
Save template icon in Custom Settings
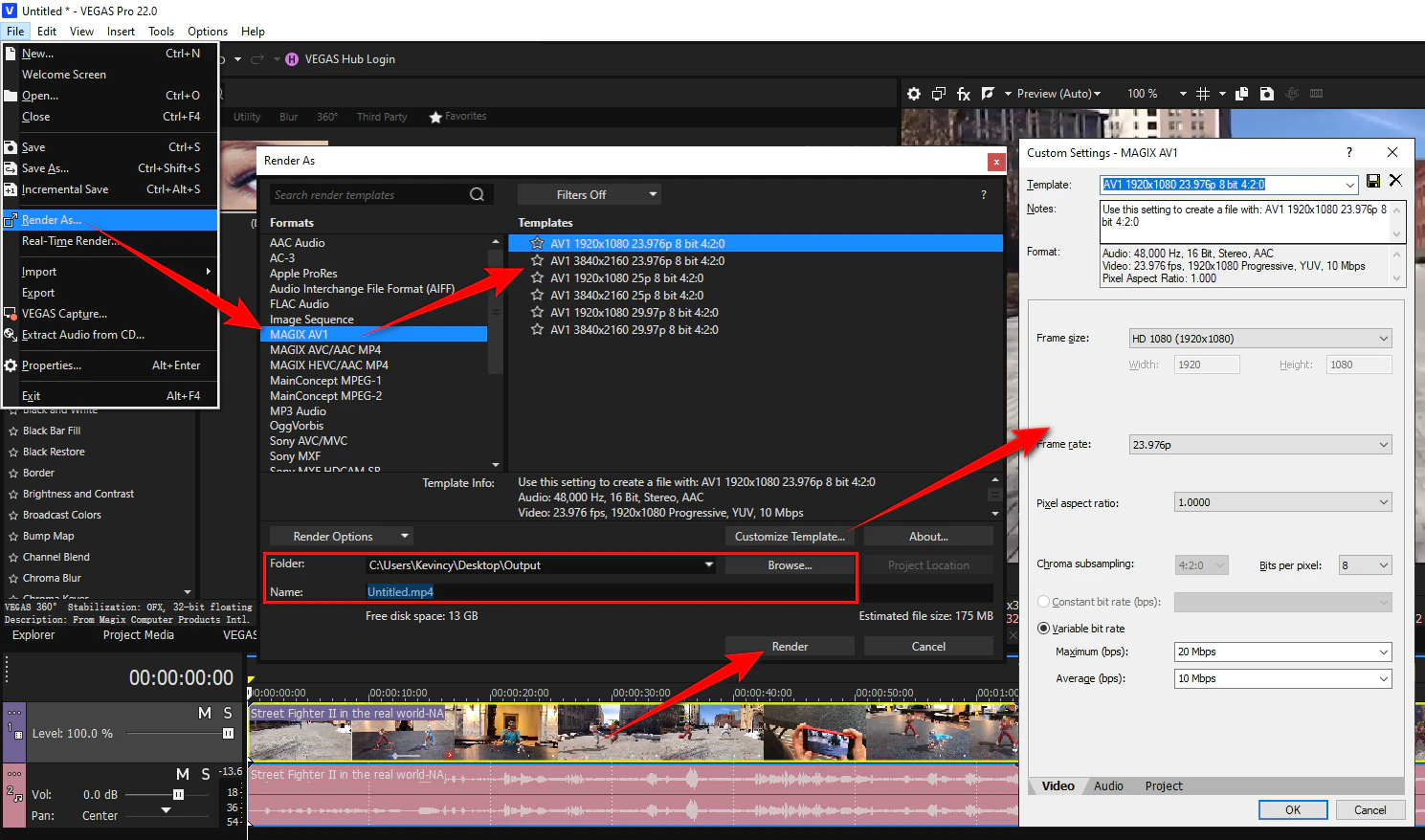coord(1373,181)
